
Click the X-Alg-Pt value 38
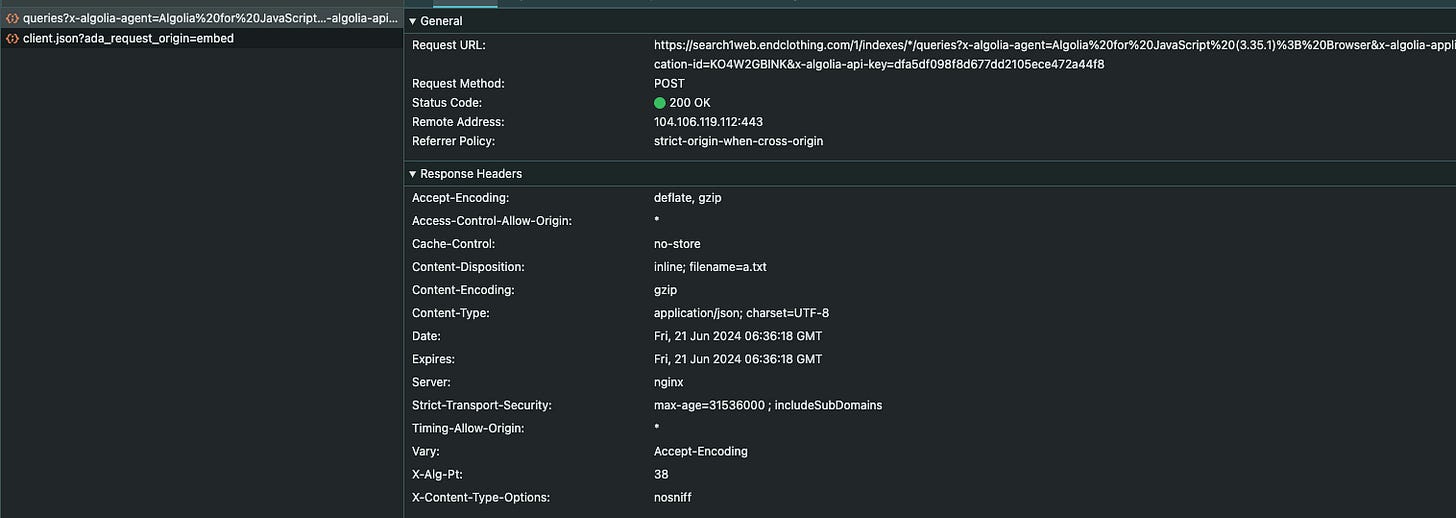click(661, 474)
